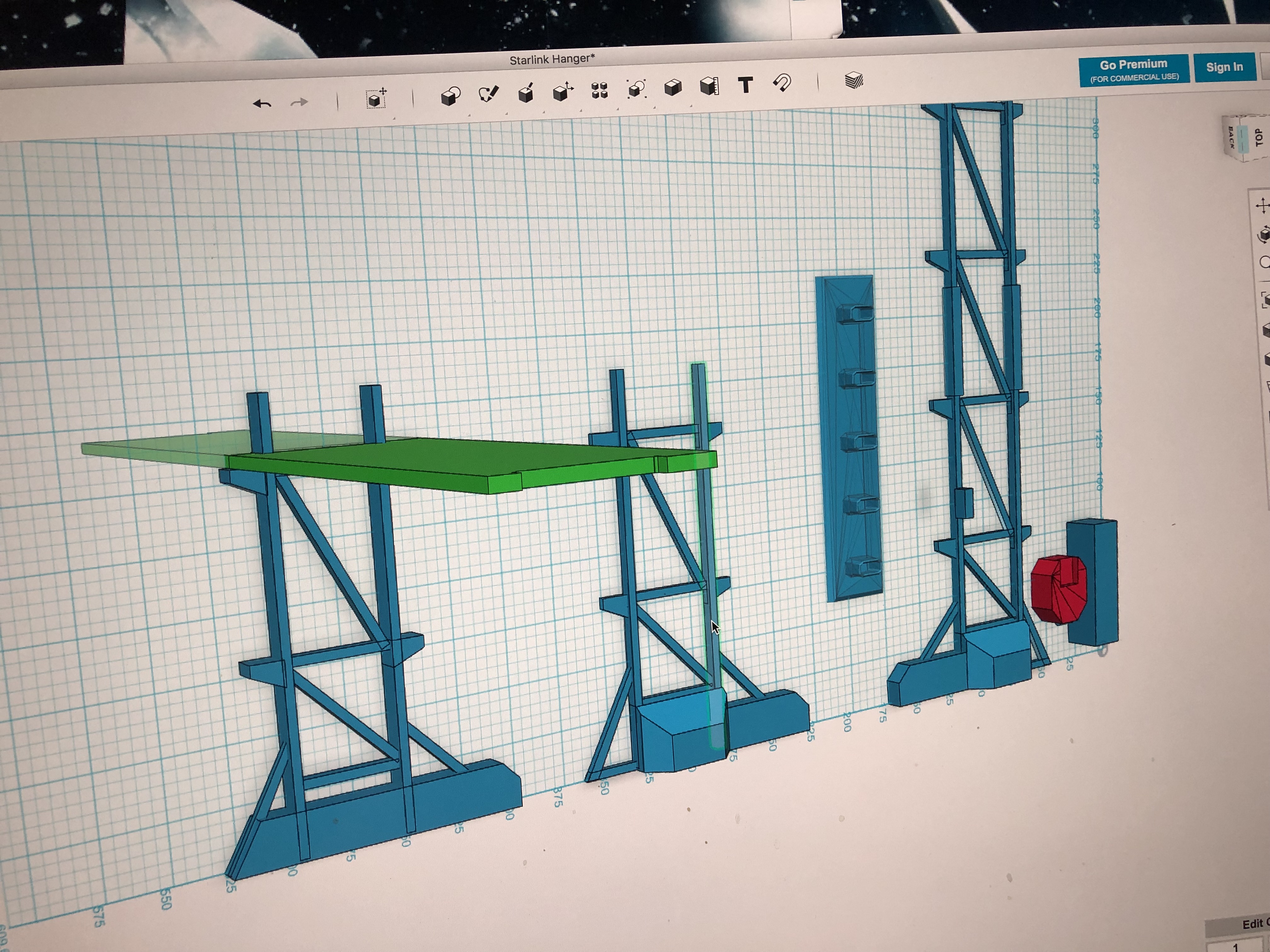This screenshot has height=952, width=1270.
Task: Open the Material striped-cube tool
Action: [x=854, y=80]
